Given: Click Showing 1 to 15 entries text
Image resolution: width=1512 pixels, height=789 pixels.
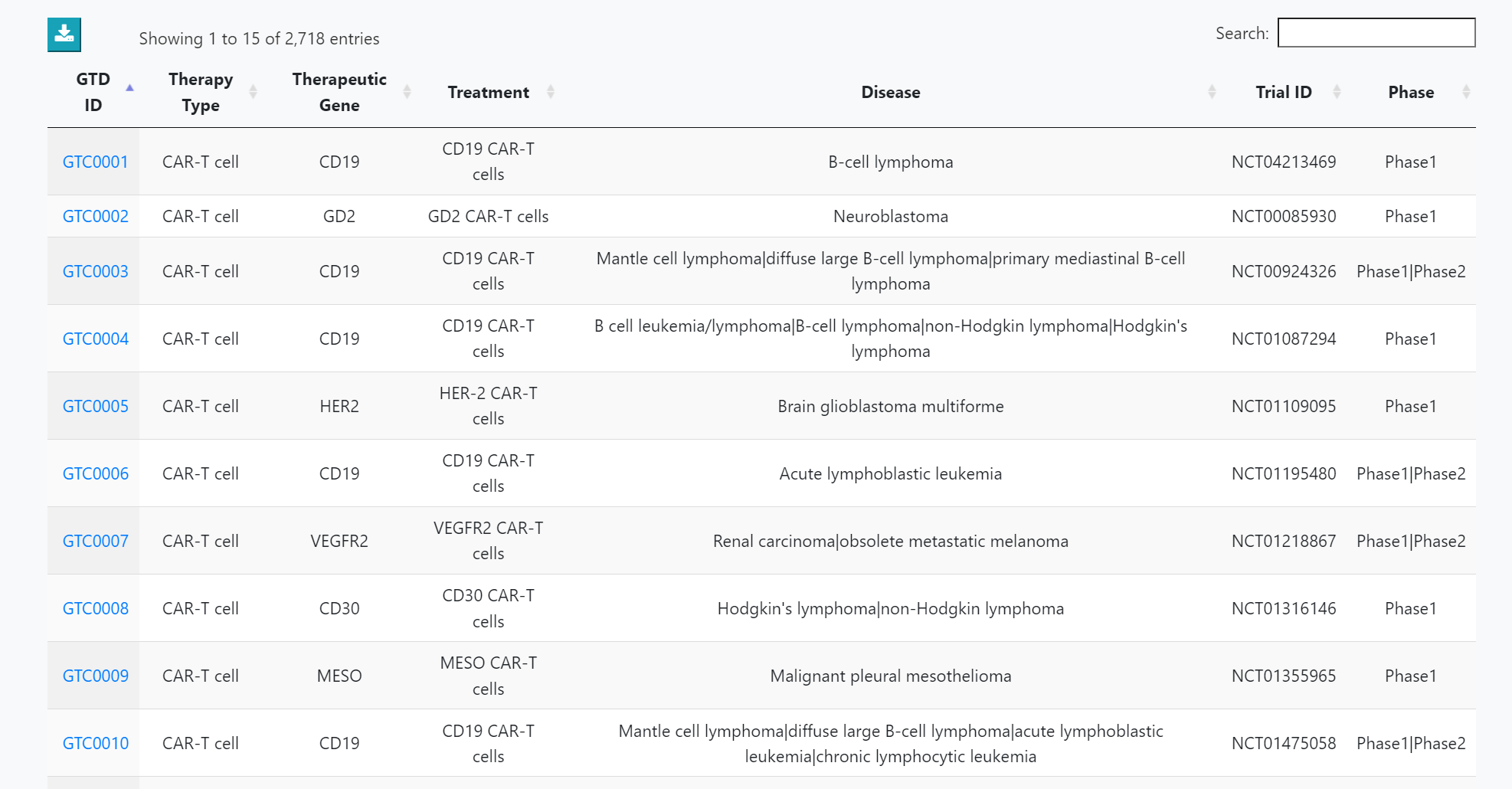Looking at the screenshot, I should pyautogui.click(x=259, y=38).
